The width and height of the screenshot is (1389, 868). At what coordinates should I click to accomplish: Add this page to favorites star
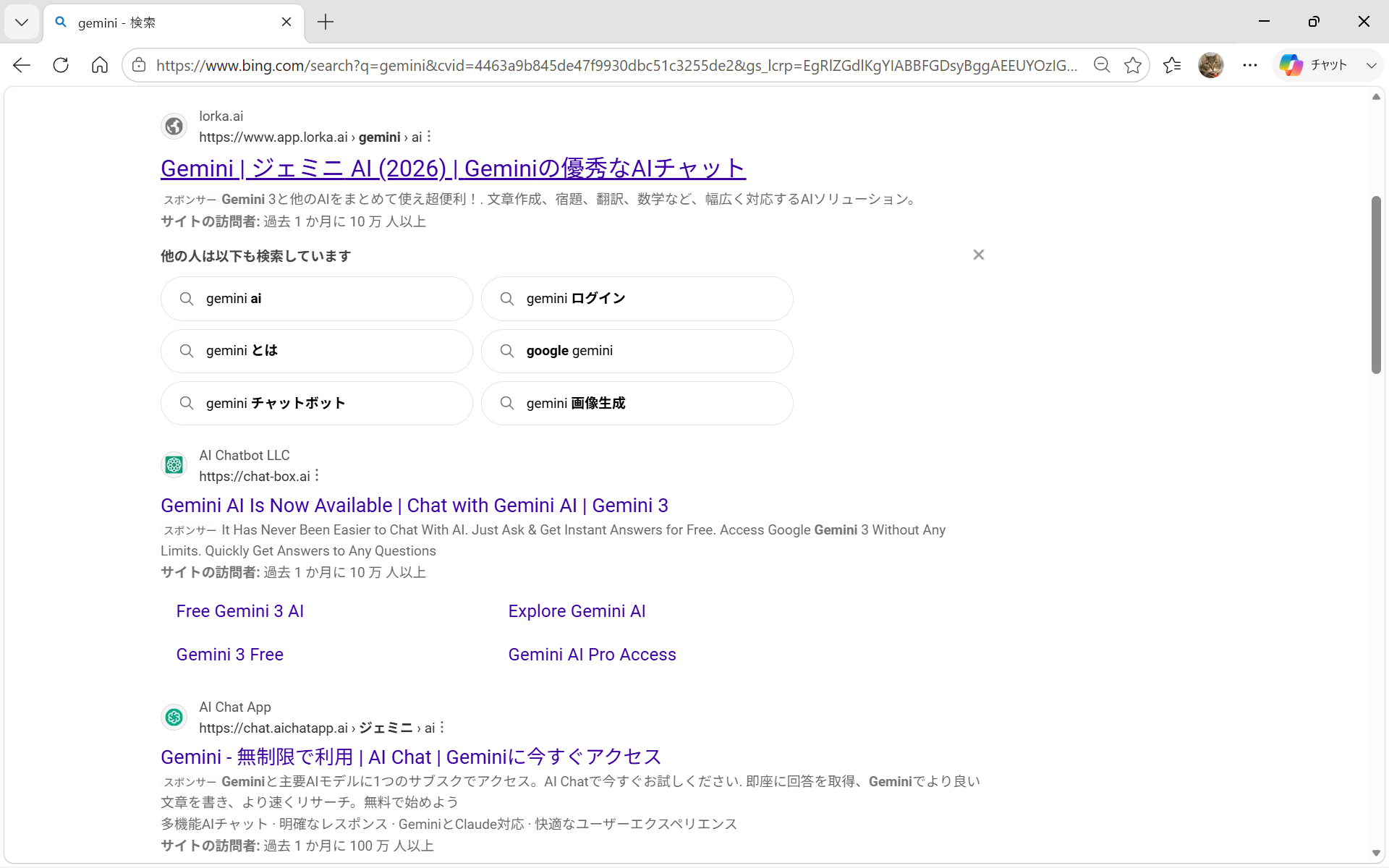[x=1133, y=65]
